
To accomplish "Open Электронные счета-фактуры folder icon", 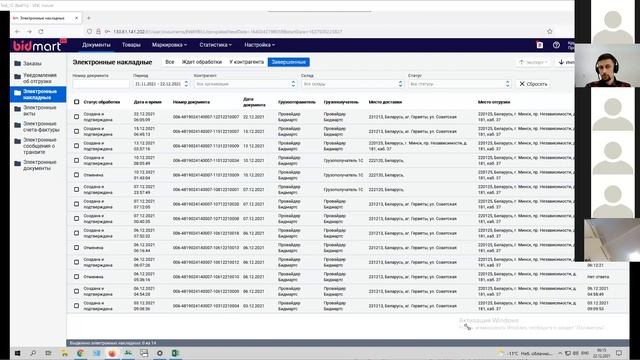I will (18, 125).
